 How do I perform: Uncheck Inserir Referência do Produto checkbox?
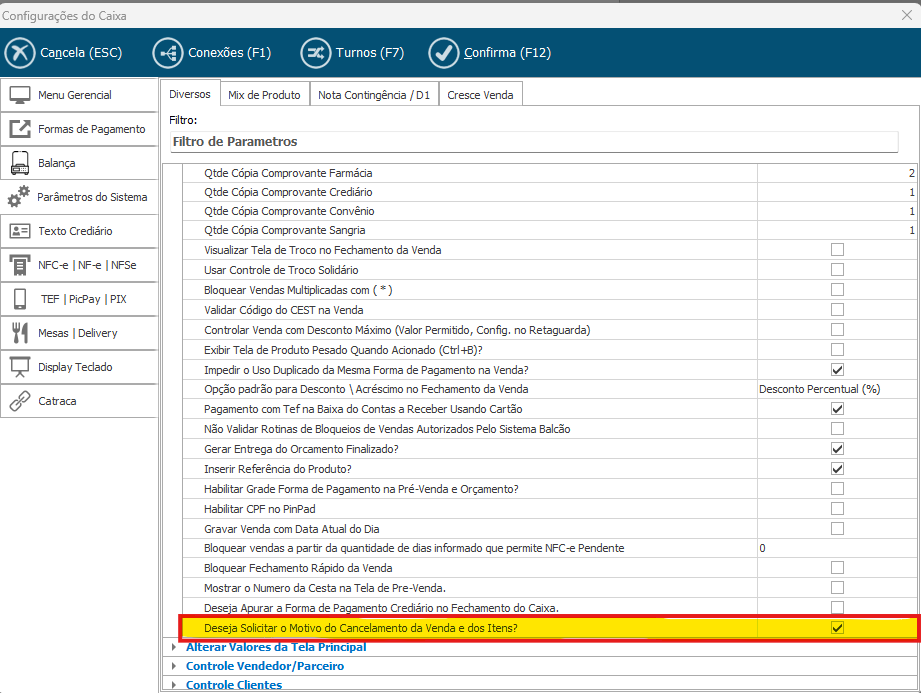point(837,469)
